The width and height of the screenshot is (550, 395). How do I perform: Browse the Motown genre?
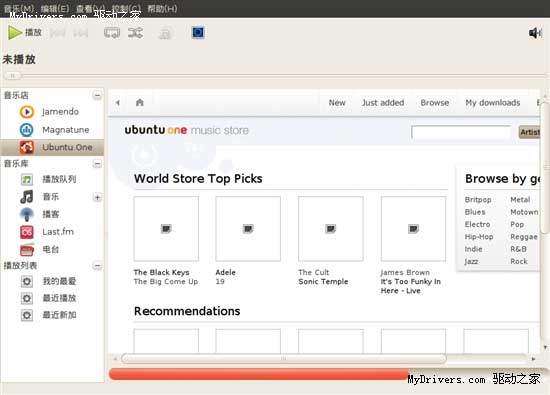(524, 212)
